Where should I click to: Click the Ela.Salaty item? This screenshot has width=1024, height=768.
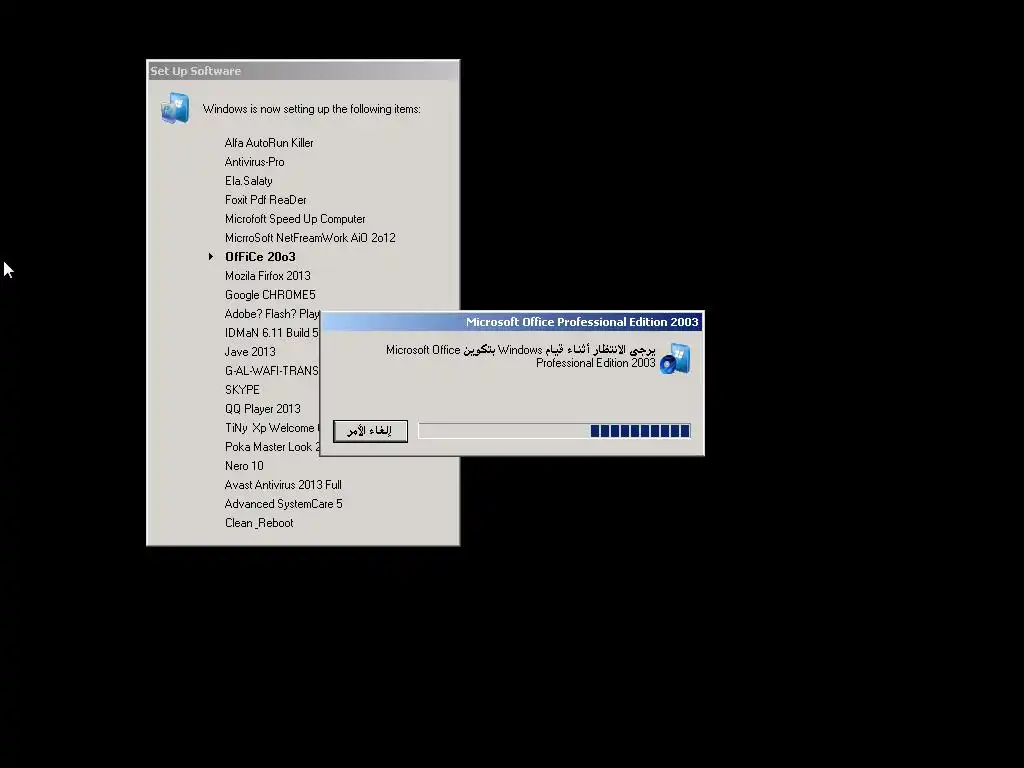[x=249, y=181]
